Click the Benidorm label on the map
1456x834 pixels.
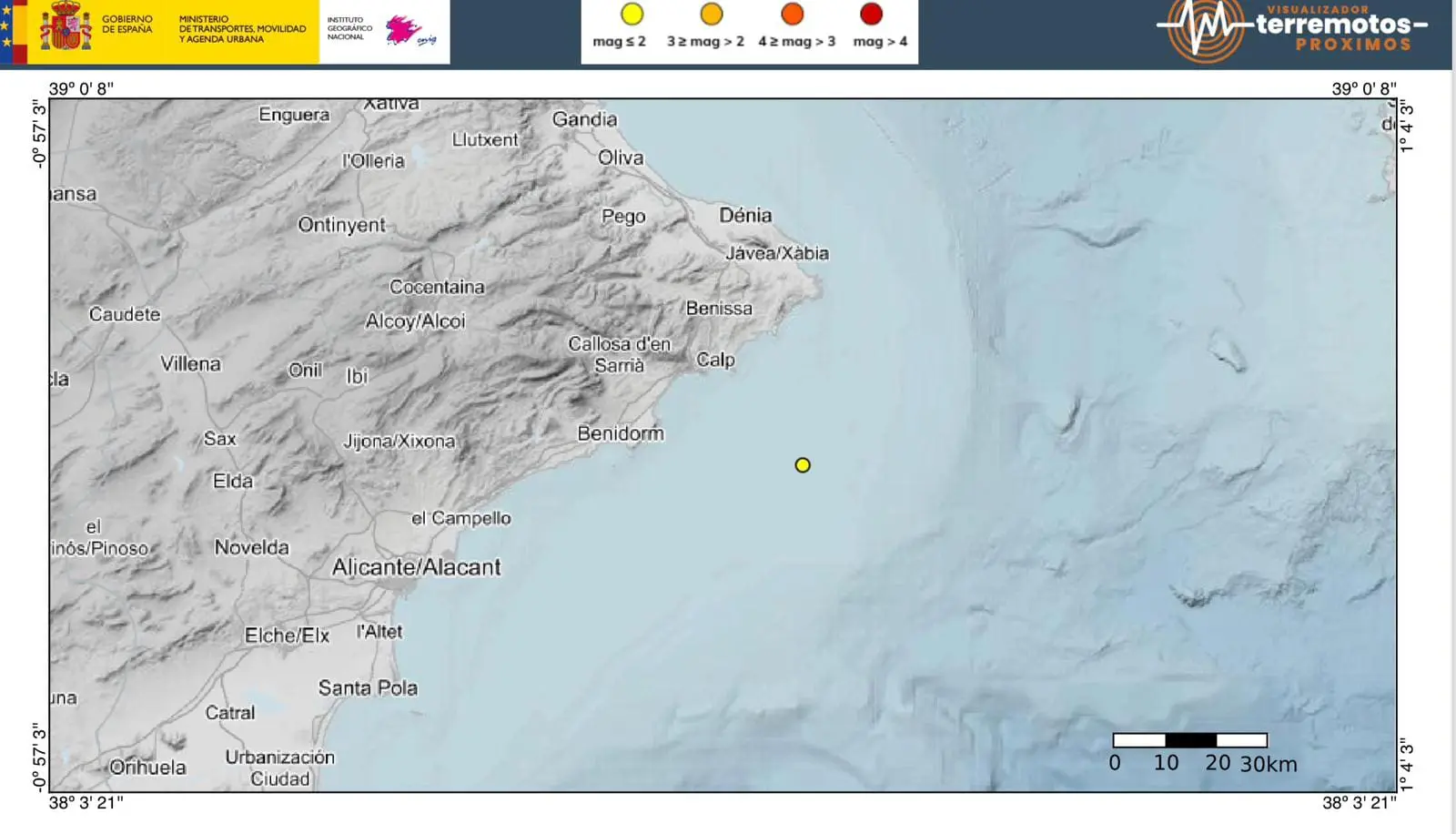point(621,433)
